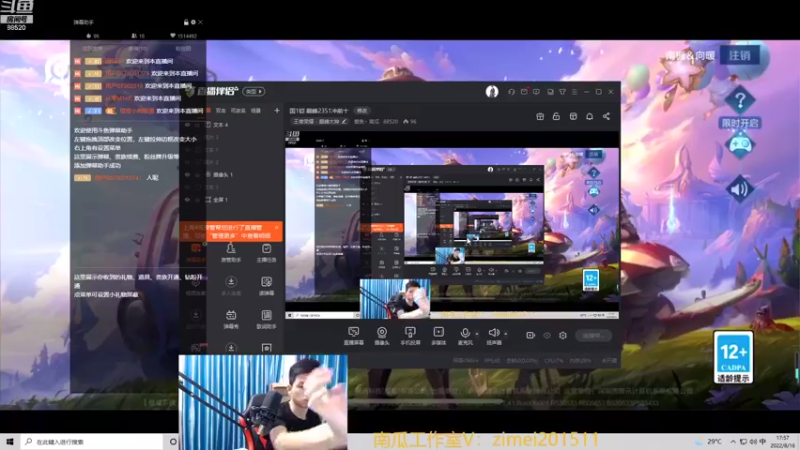The image size is (800, 450).
Task: Dismiss the orange notification banner
Action: [277, 228]
